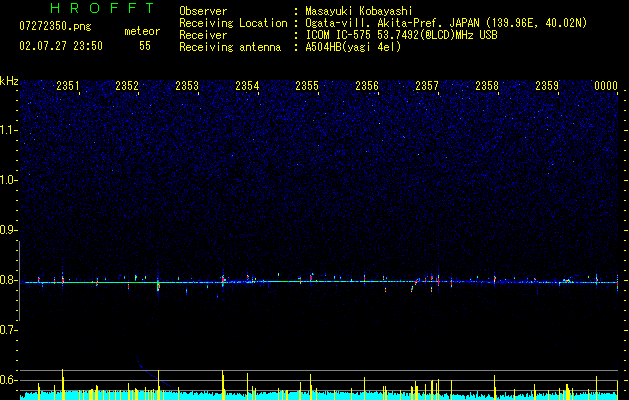Screen dimensions: 629x400
Task: Click the 2356 time marker
Action: pos(367,86)
